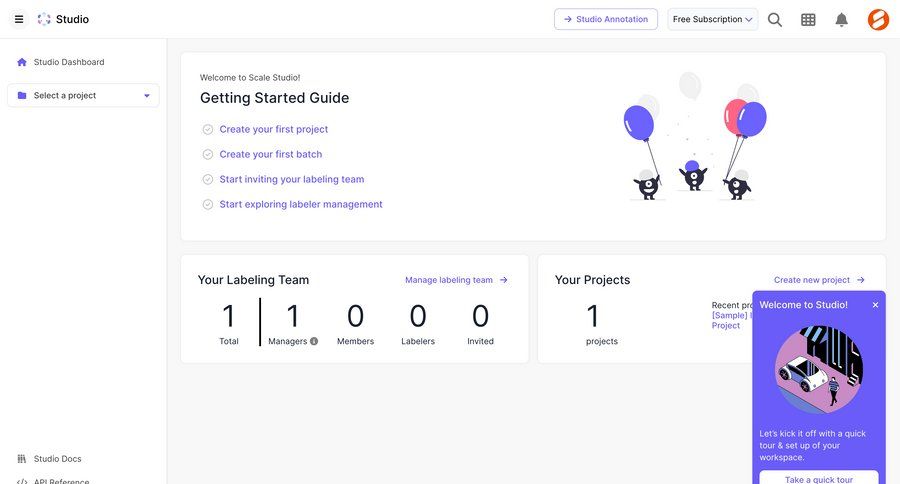Click arrow beside Create new project

(860, 280)
